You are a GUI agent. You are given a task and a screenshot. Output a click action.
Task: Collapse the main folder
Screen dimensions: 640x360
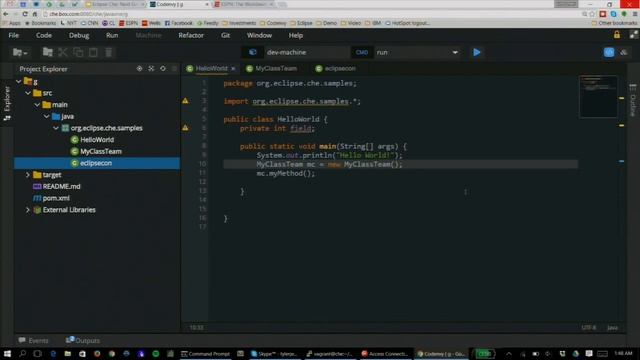point(37,104)
